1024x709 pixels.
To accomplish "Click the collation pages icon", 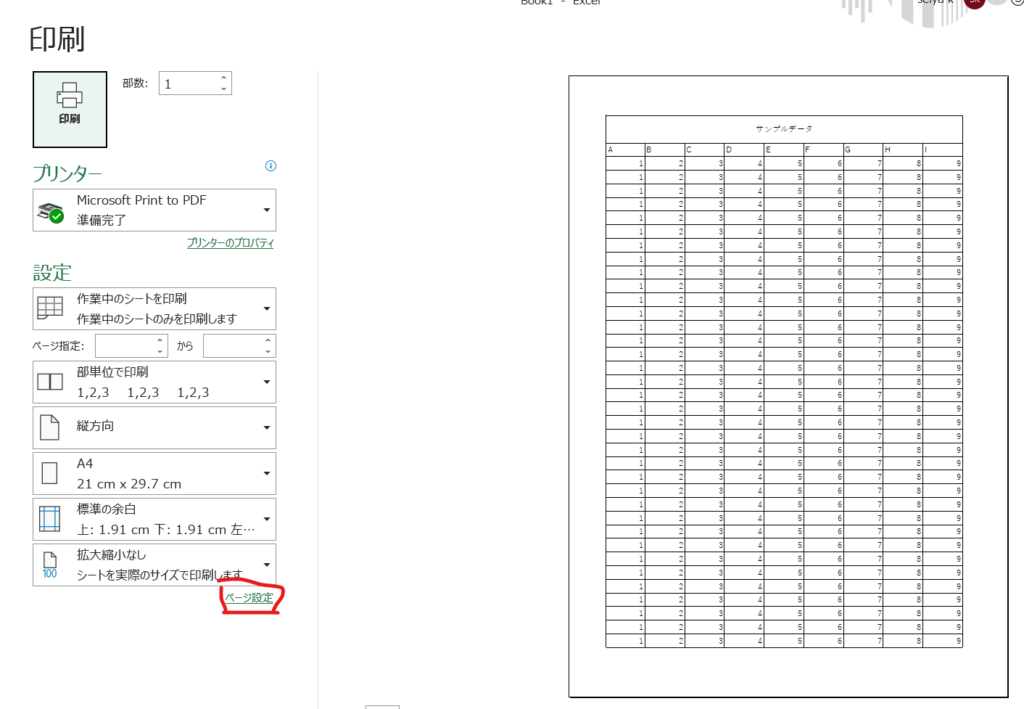I will click(x=50, y=382).
